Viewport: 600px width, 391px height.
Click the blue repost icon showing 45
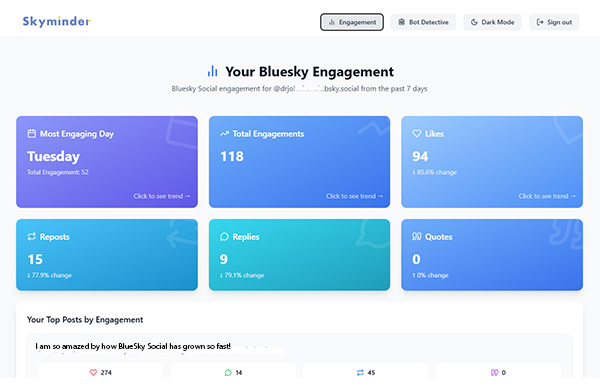click(x=360, y=372)
